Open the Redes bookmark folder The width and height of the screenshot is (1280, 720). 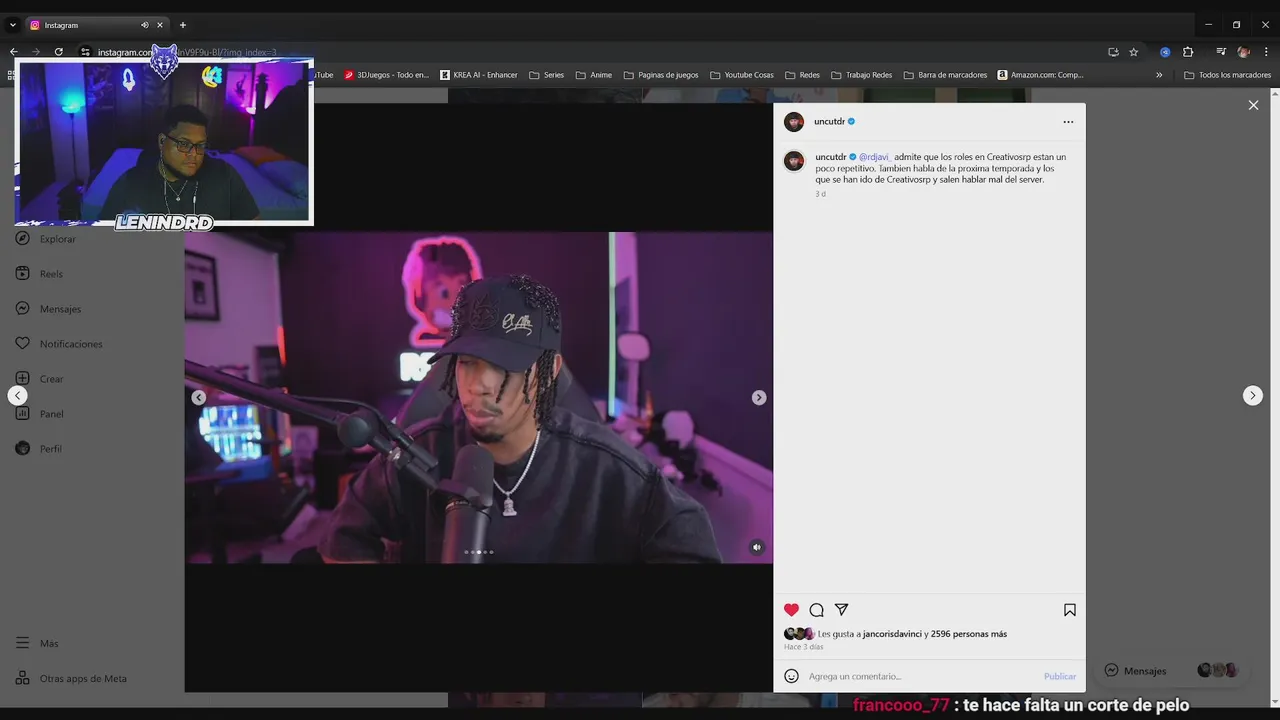pyautogui.click(x=803, y=75)
